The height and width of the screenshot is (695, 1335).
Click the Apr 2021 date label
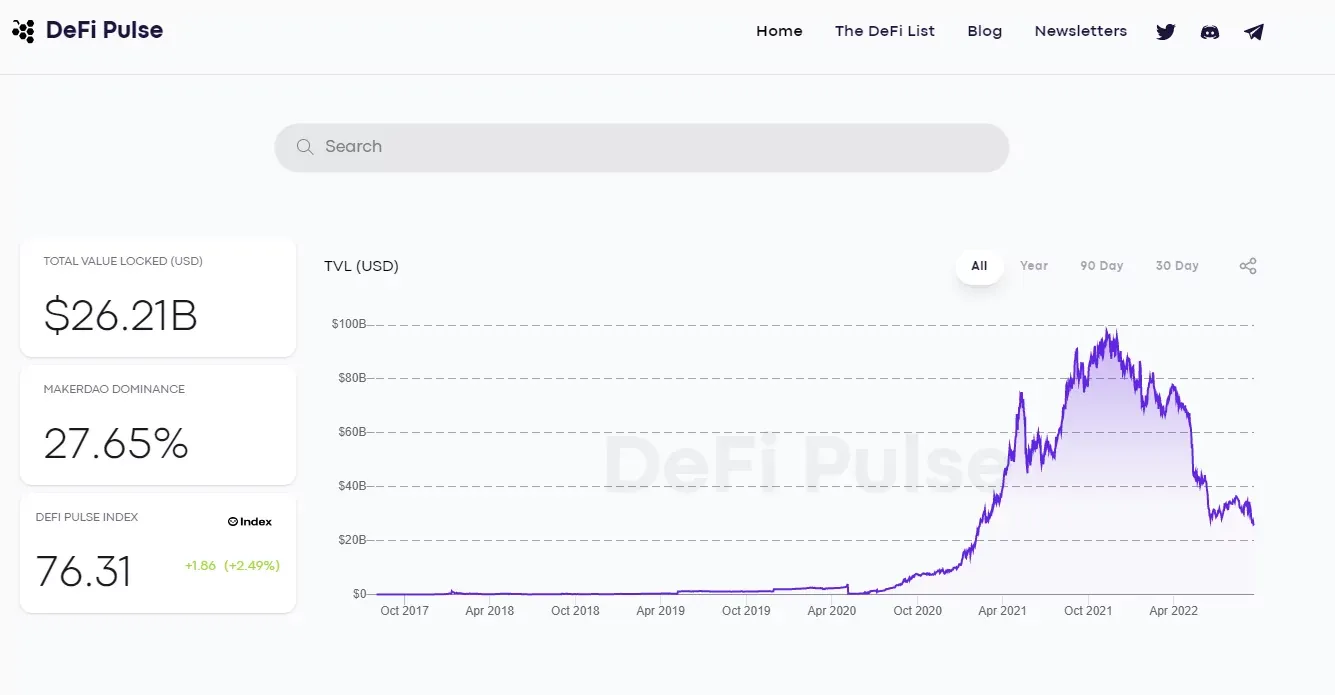point(1003,610)
